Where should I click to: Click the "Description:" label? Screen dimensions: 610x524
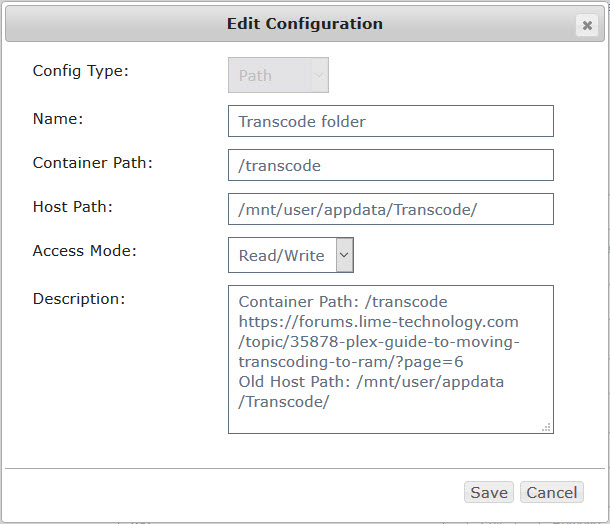[79, 298]
